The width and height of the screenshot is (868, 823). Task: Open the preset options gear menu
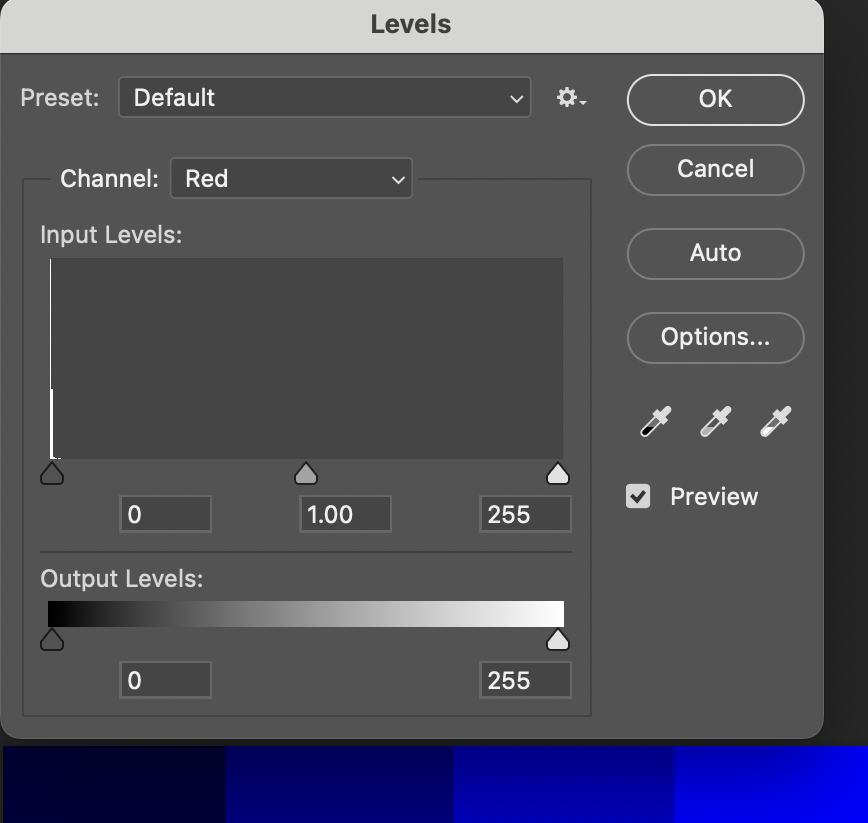567,97
